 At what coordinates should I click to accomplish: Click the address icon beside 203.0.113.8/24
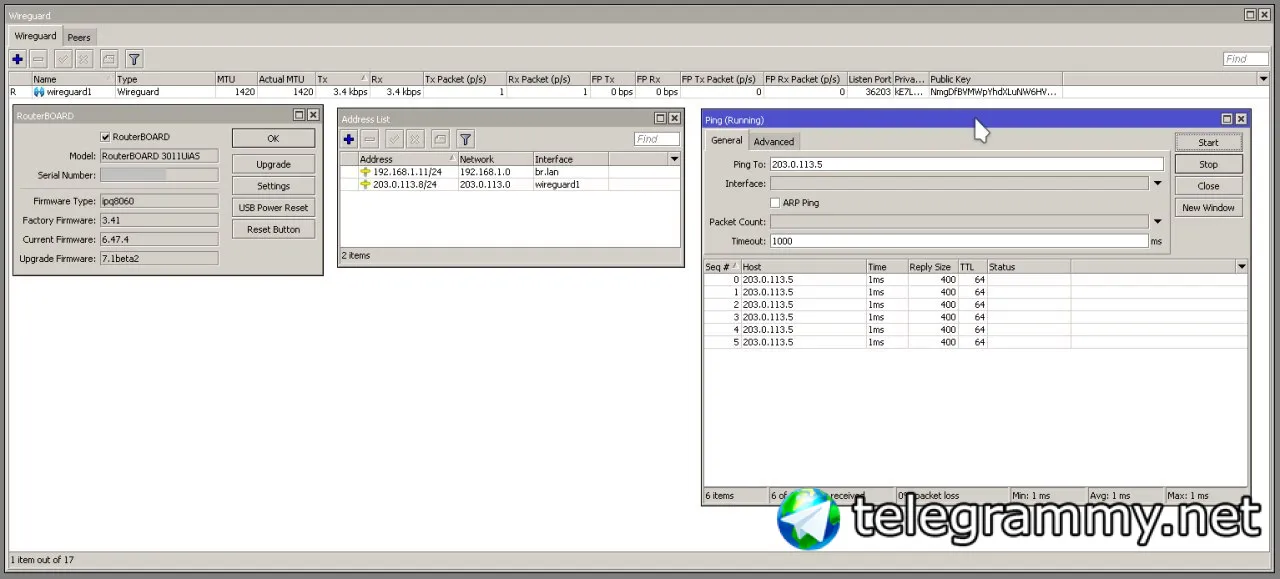click(x=365, y=185)
